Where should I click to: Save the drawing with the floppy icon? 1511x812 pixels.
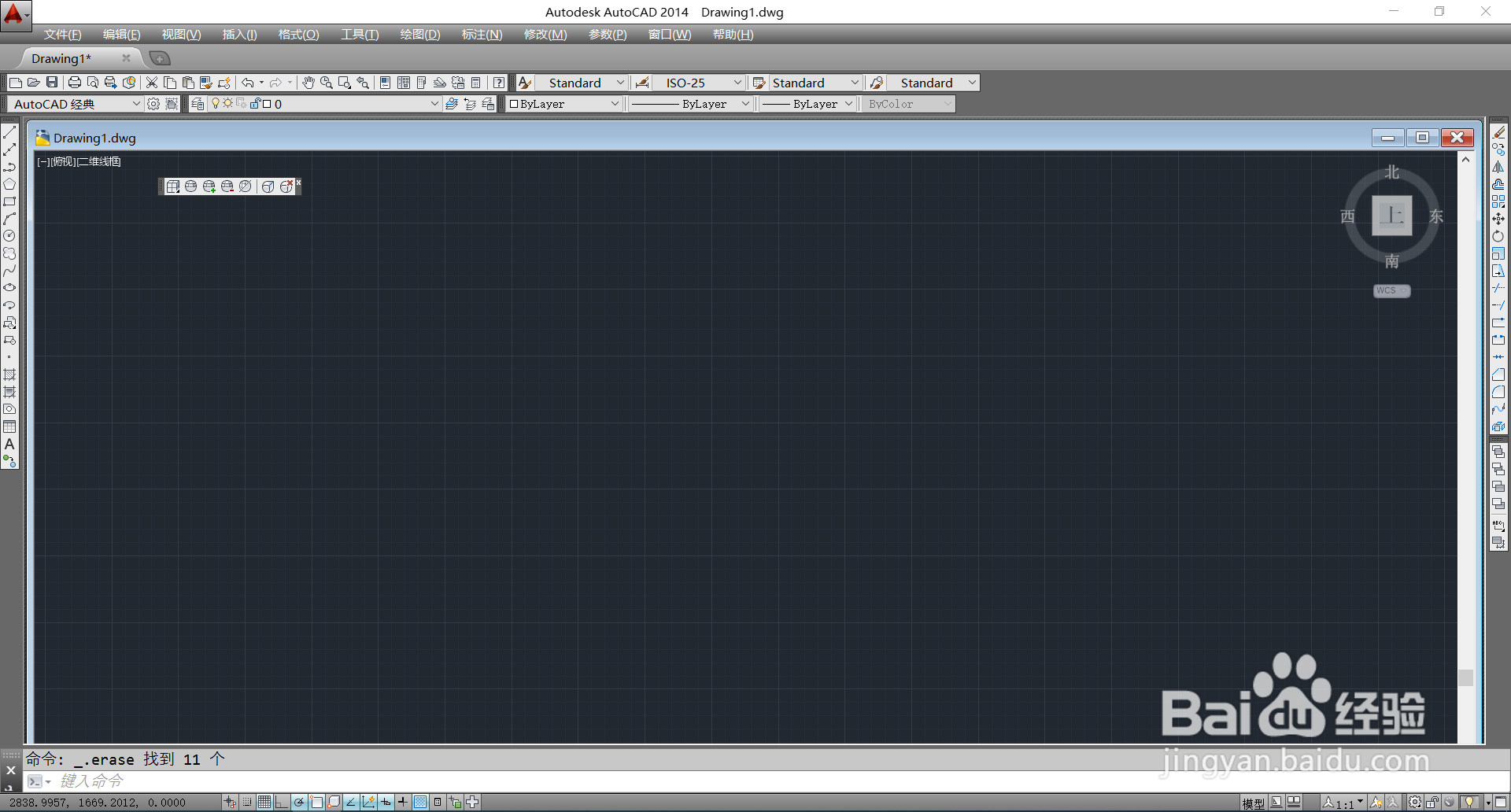point(52,83)
